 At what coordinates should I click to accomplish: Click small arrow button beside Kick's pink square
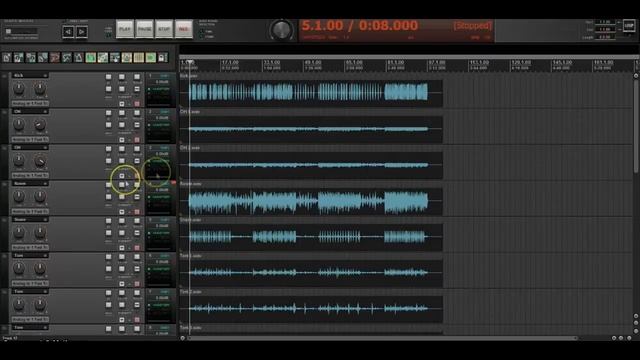(122, 104)
